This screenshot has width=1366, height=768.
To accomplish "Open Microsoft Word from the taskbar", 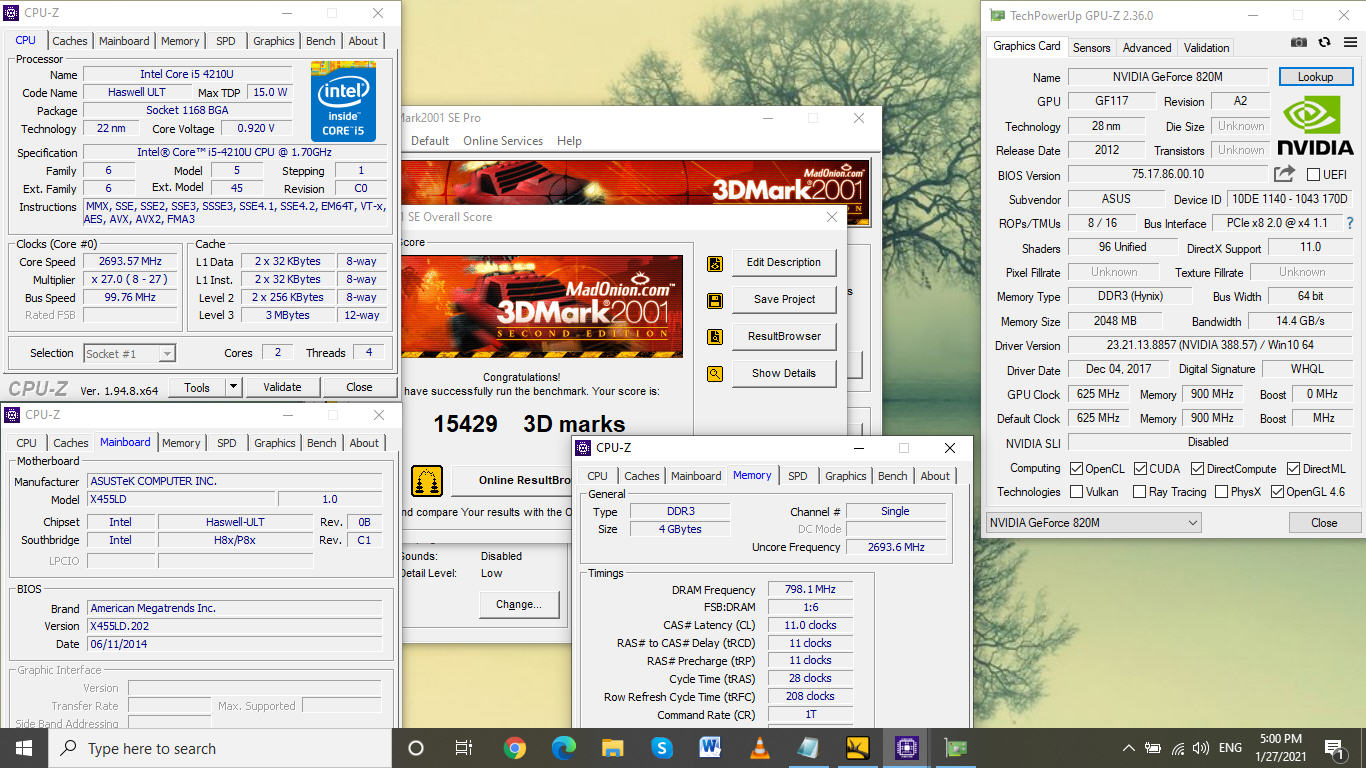I will click(x=710, y=747).
